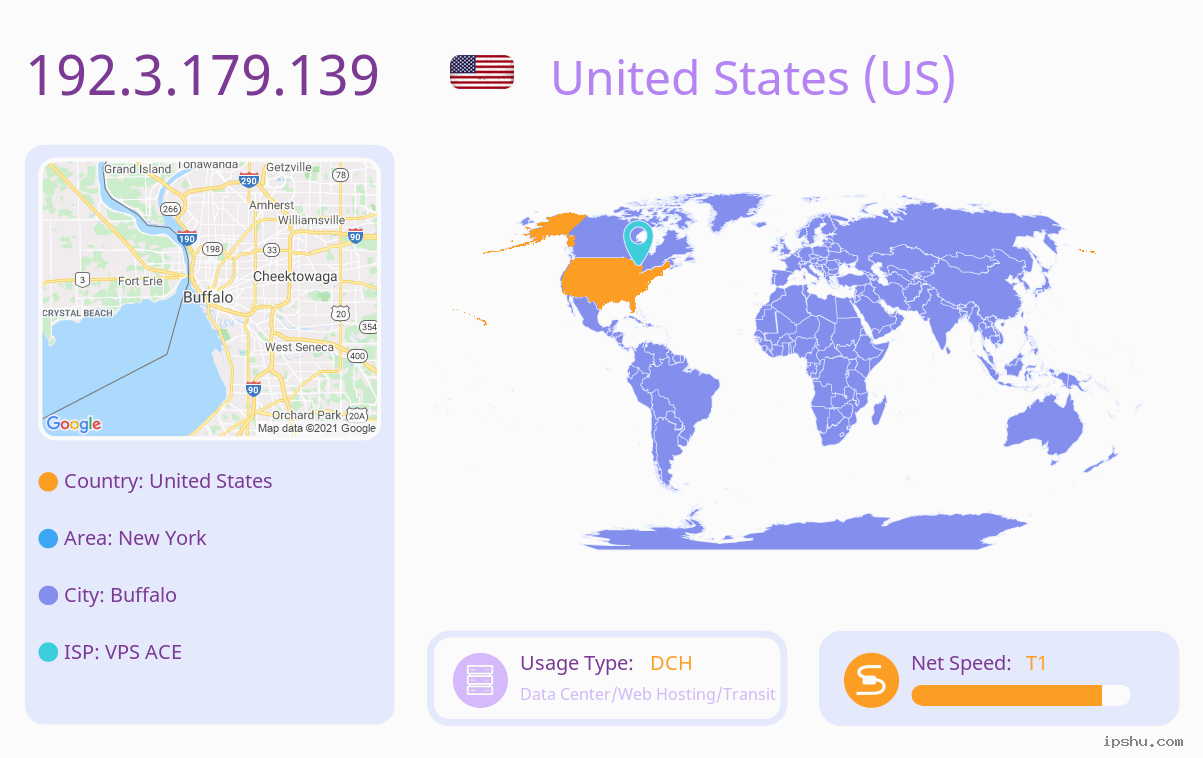Click Australia on the world map

pos(1045,424)
